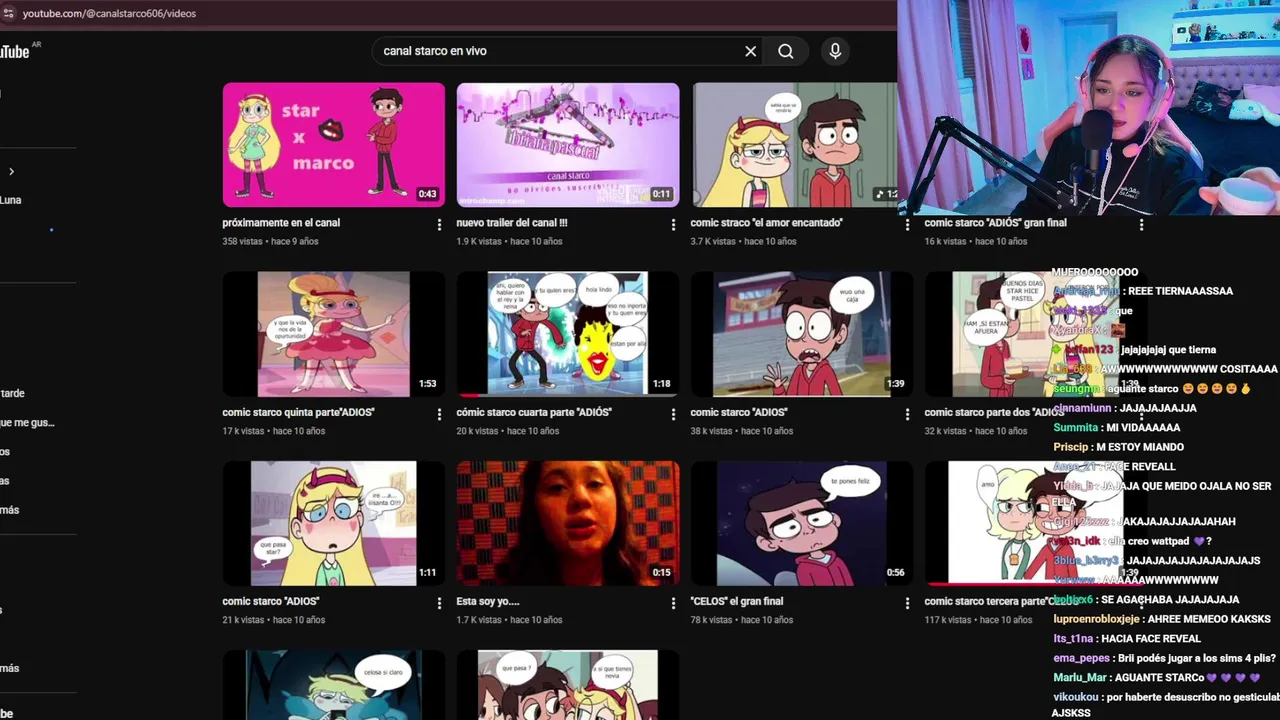
Task: Select "Luna" in the left sidebar
Action: tap(11, 200)
